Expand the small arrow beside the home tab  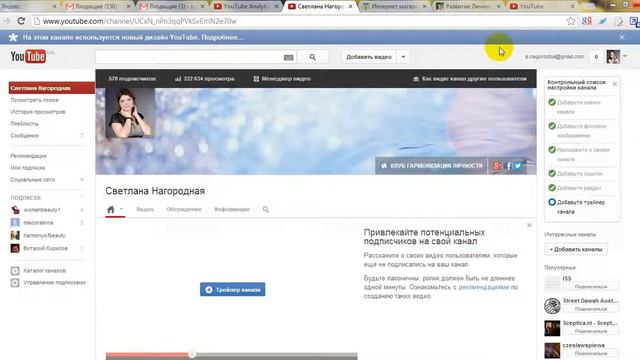tap(121, 209)
